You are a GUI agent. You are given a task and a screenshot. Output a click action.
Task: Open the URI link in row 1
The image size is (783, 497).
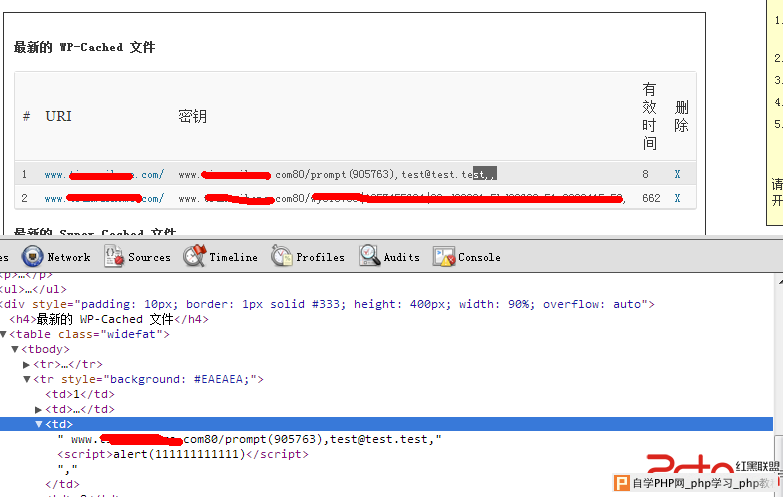[104, 175]
